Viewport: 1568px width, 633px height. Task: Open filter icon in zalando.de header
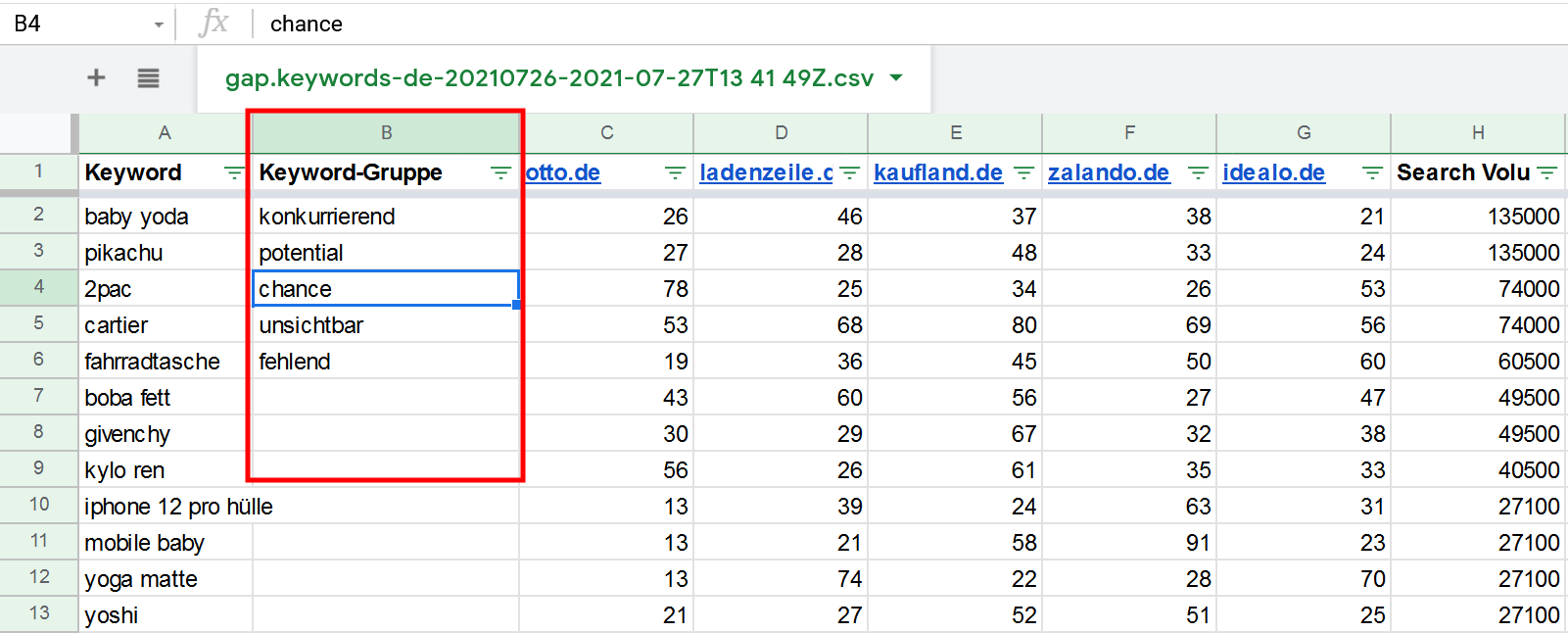(1198, 173)
